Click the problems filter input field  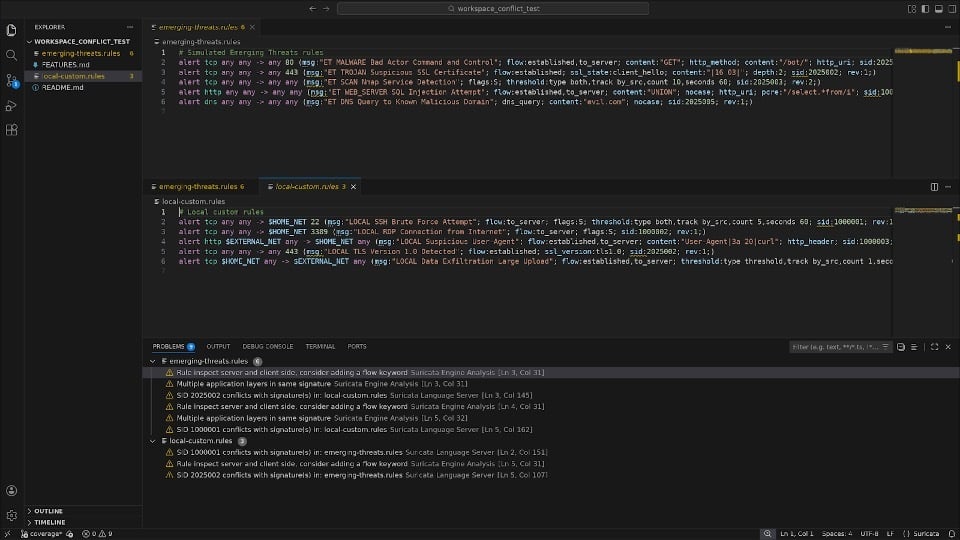(835, 347)
